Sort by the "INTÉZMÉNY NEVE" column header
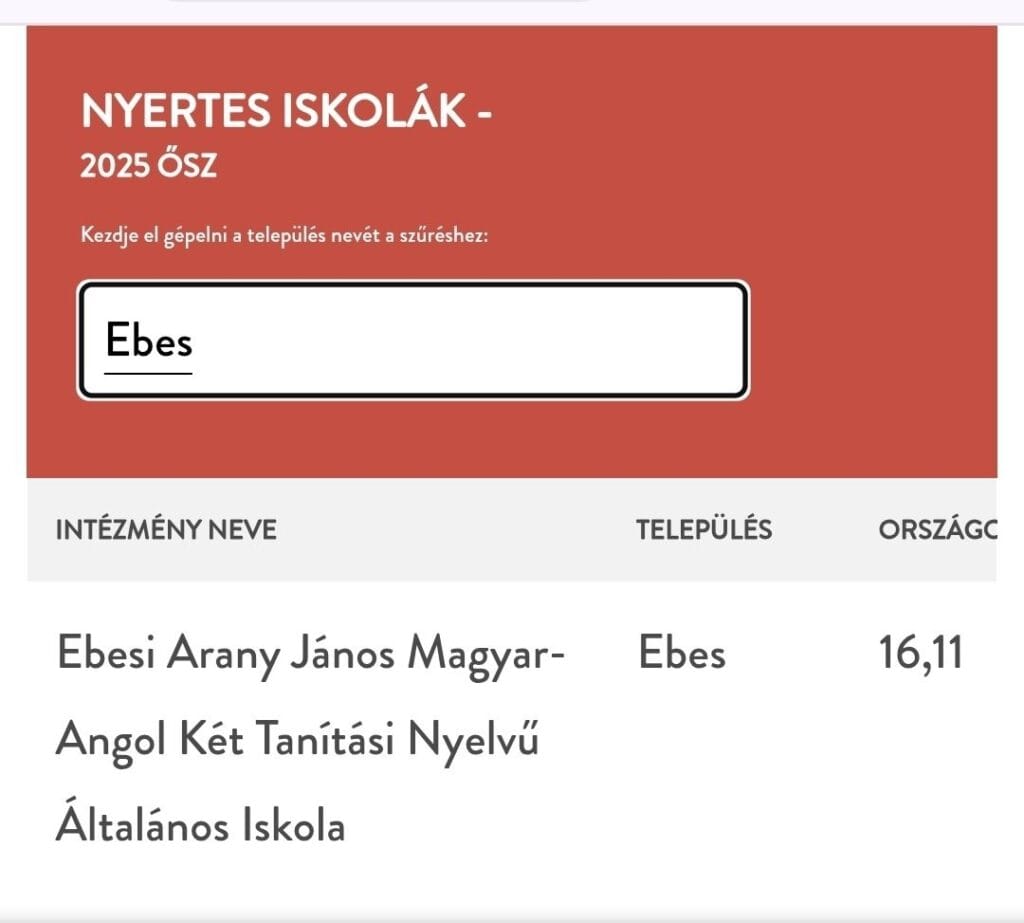The width and height of the screenshot is (1024, 923). (x=166, y=529)
